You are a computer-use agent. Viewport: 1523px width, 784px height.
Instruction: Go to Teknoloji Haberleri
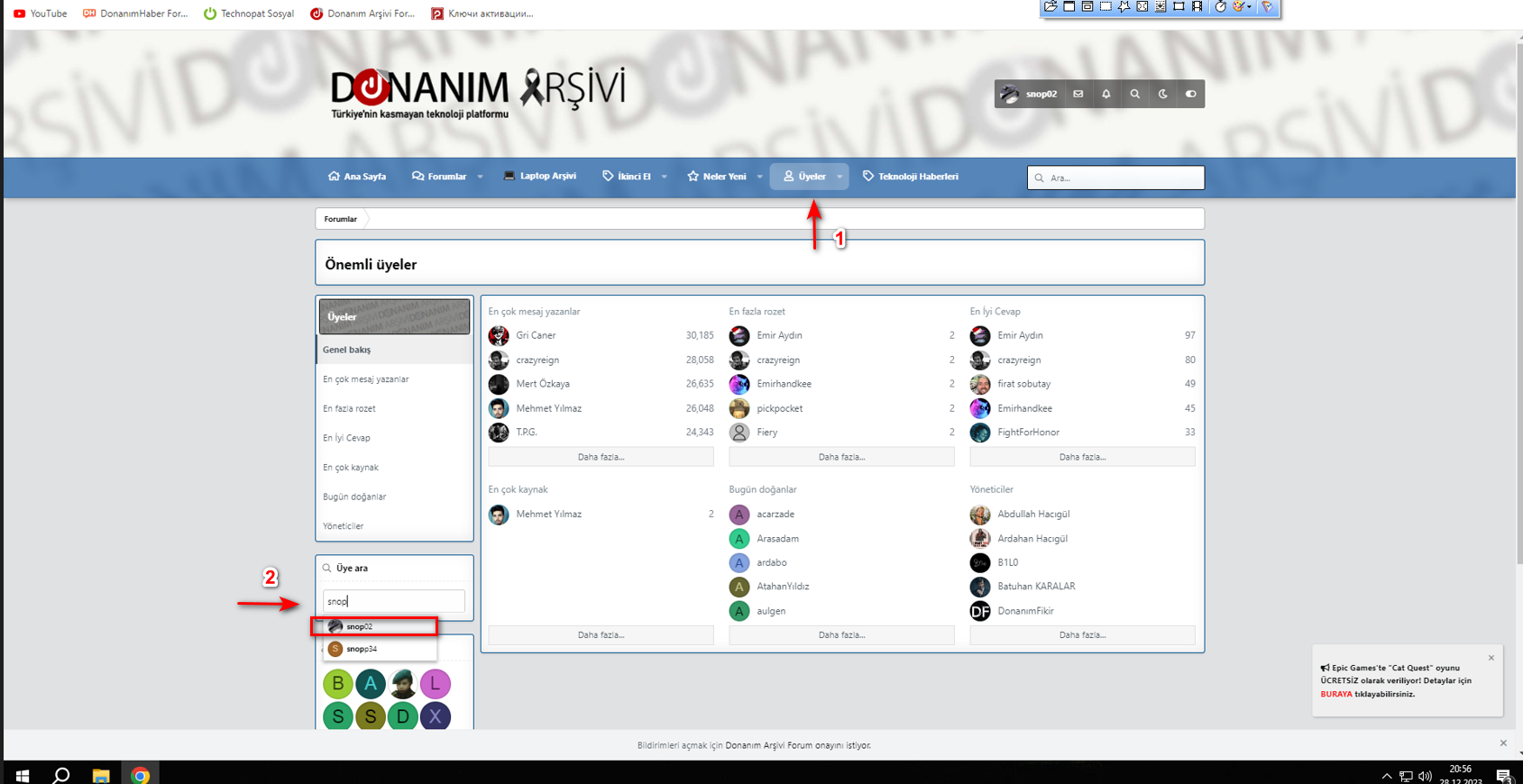point(910,177)
